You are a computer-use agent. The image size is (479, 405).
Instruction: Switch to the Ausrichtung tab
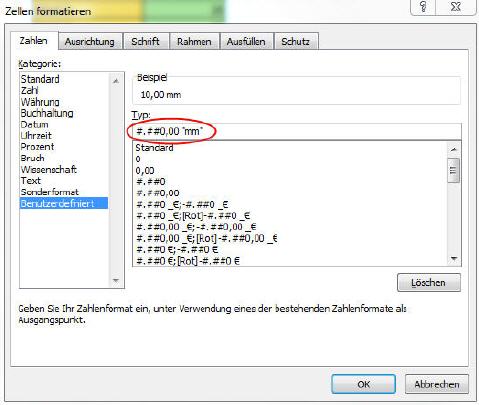[x=89, y=42]
